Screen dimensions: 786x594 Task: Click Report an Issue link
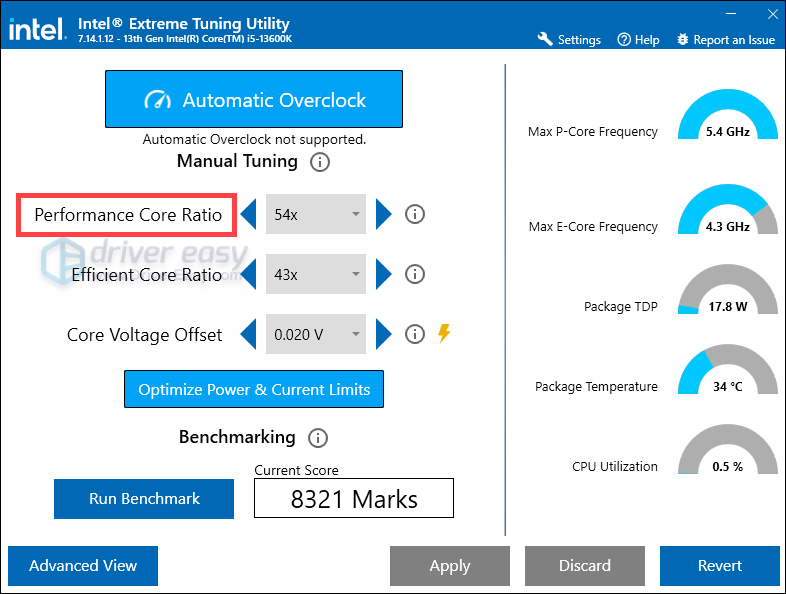(725, 40)
